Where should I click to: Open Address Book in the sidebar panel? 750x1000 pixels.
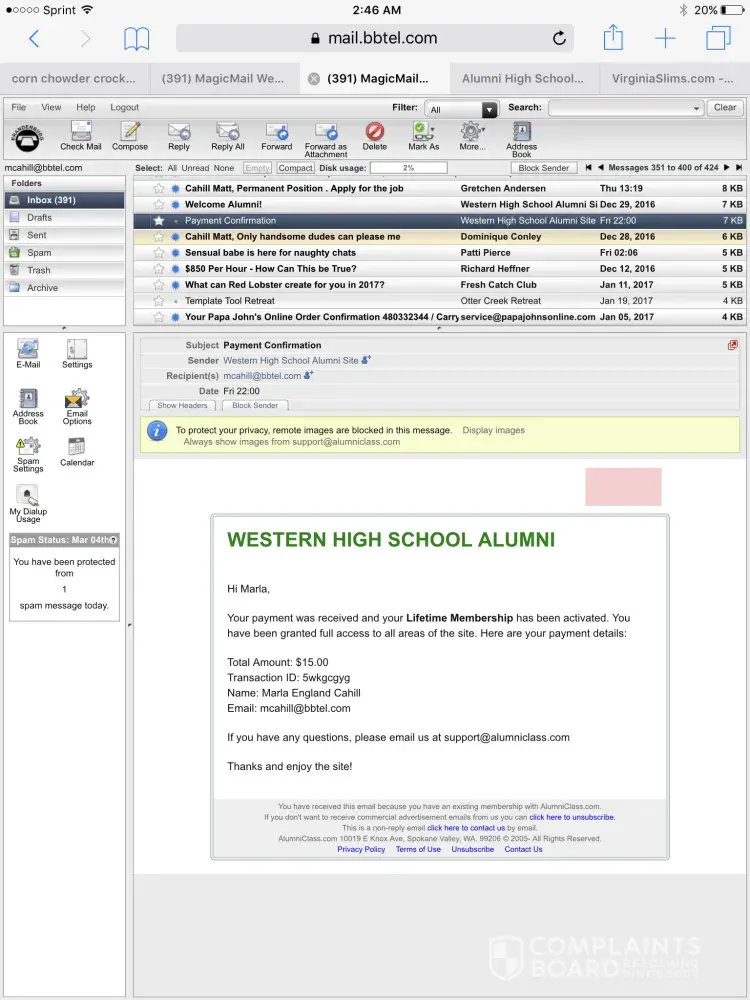pos(28,407)
